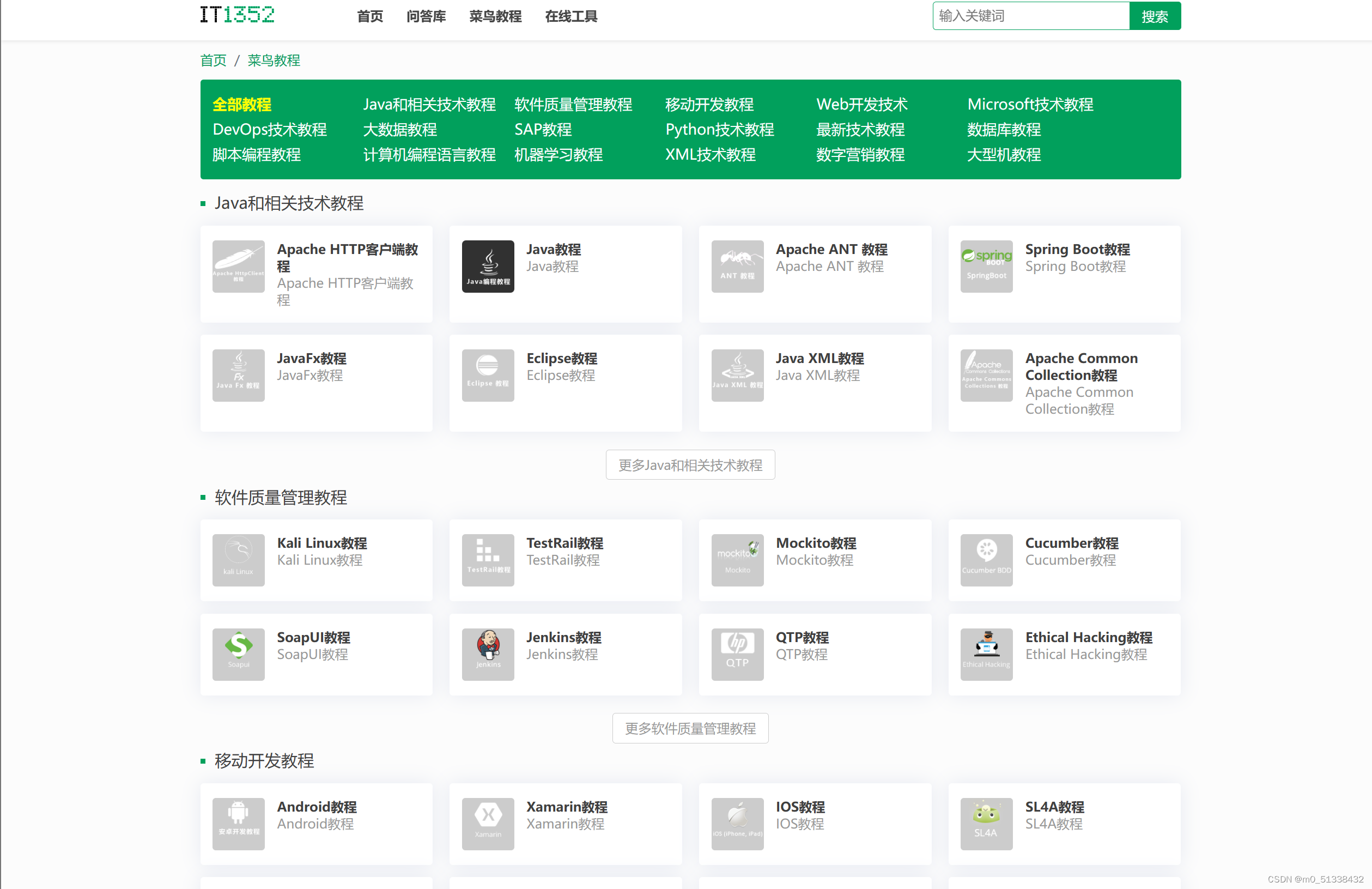Select the SAP教程 category
Image resolution: width=1372 pixels, height=889 pixels.
pos(543,130)
